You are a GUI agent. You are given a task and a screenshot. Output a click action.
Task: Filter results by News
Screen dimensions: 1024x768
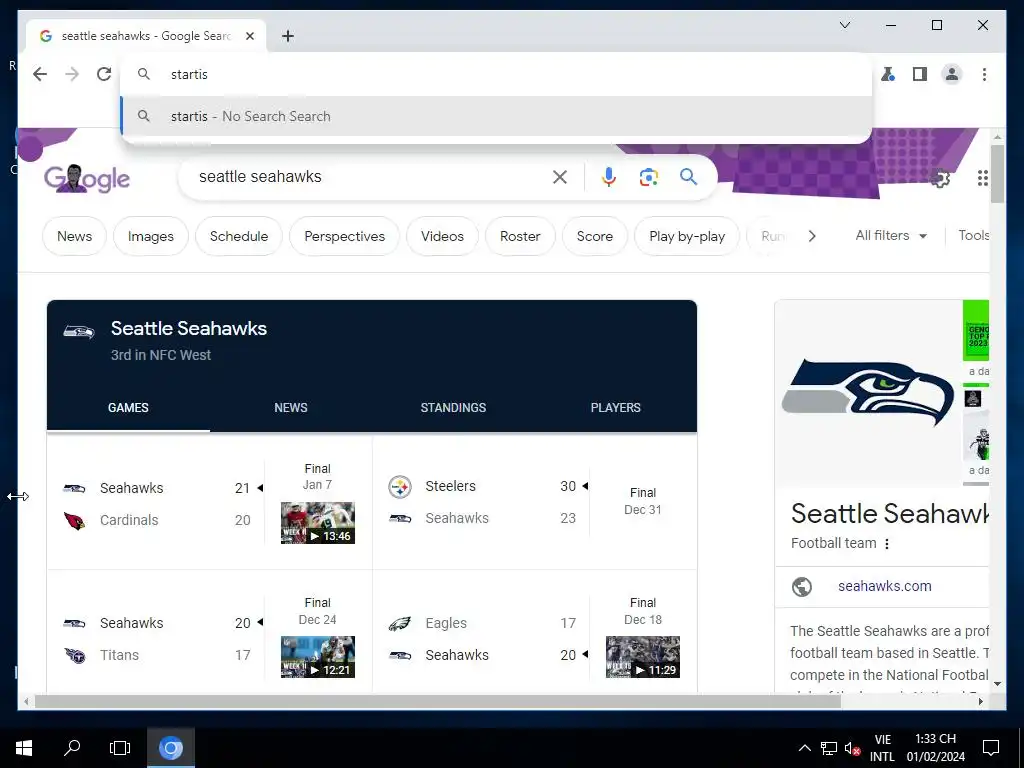click(74, 236)
